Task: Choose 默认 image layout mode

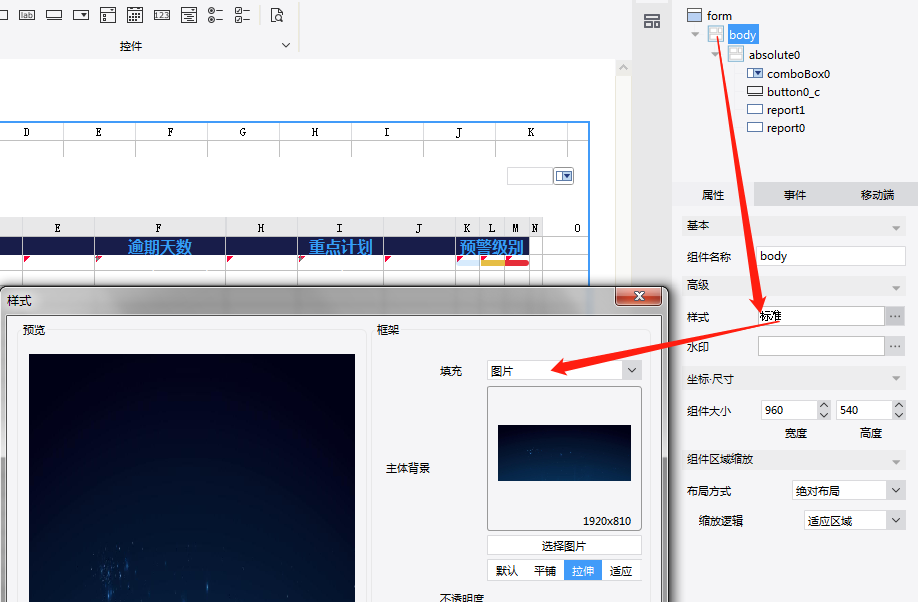Action: (506, 570)
